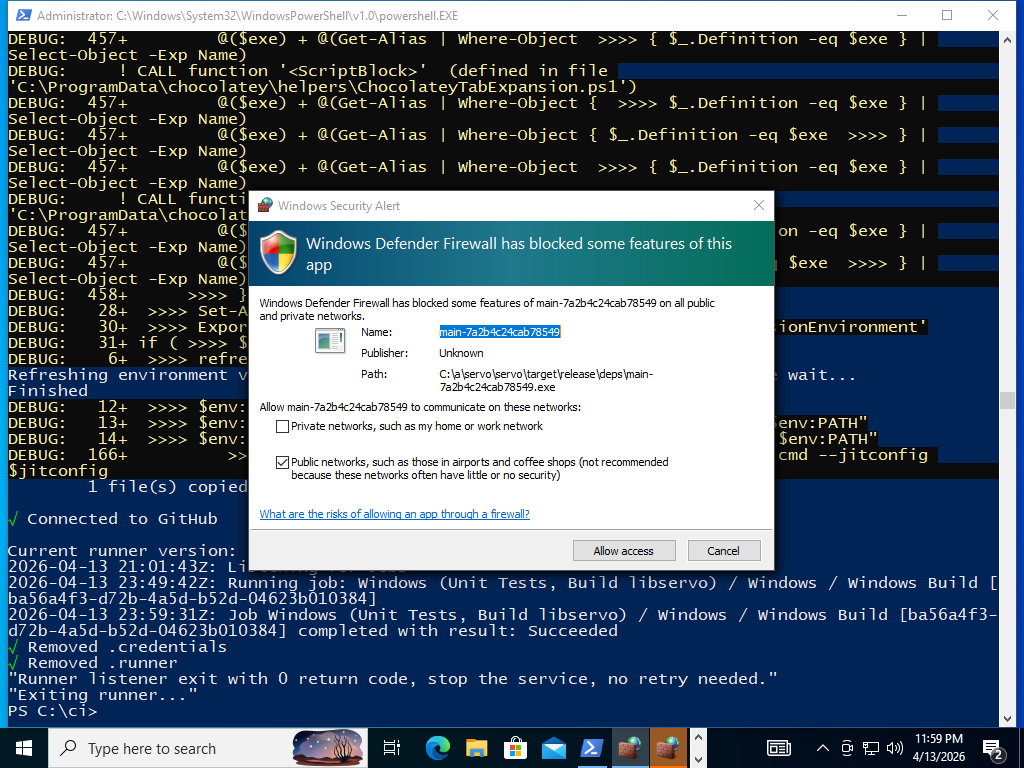Open File Explorer from the taskbar
1024x768 pixels.
click(x=476, y=748)
